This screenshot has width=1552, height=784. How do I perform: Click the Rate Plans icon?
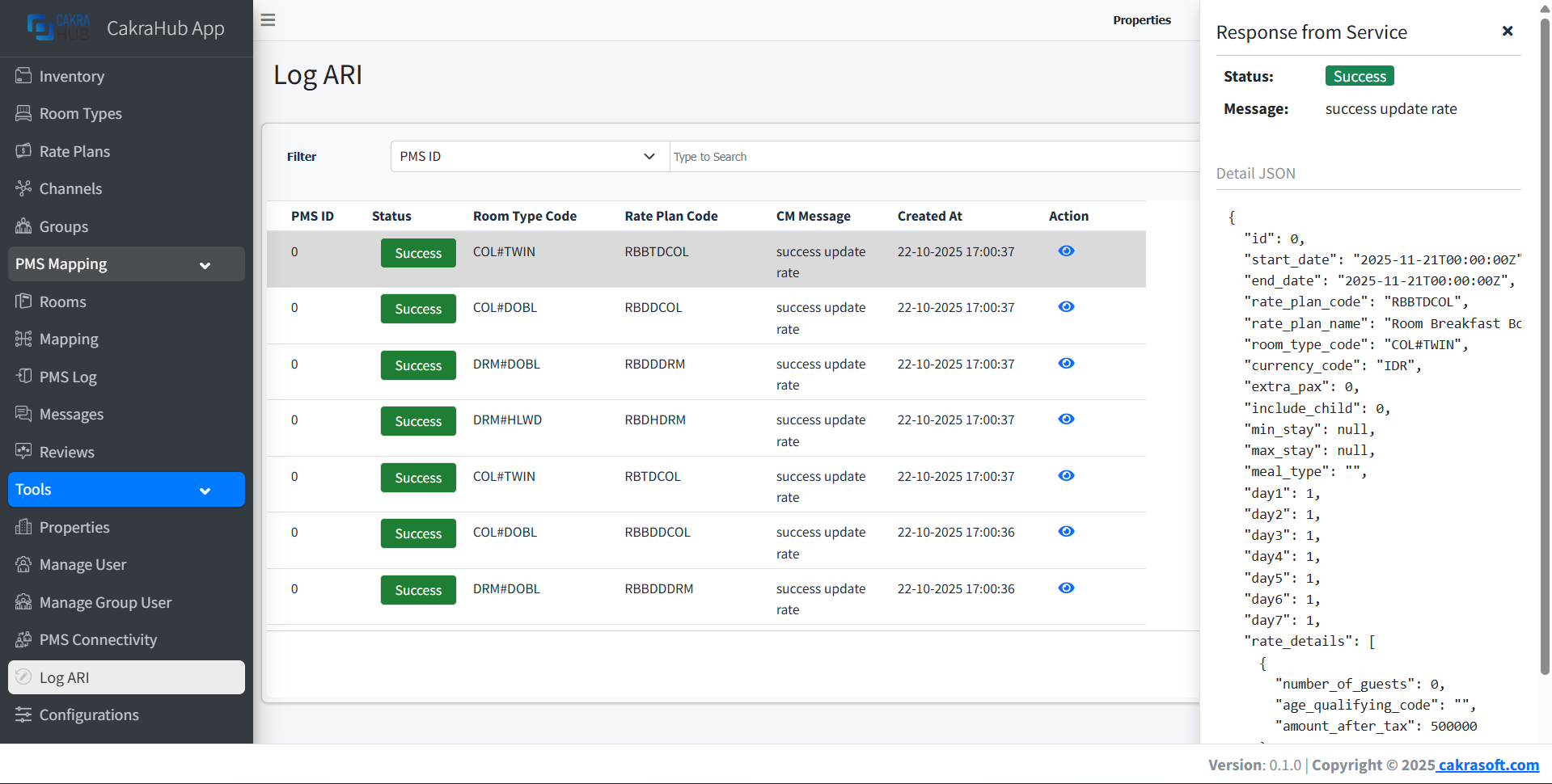[23, 151]
